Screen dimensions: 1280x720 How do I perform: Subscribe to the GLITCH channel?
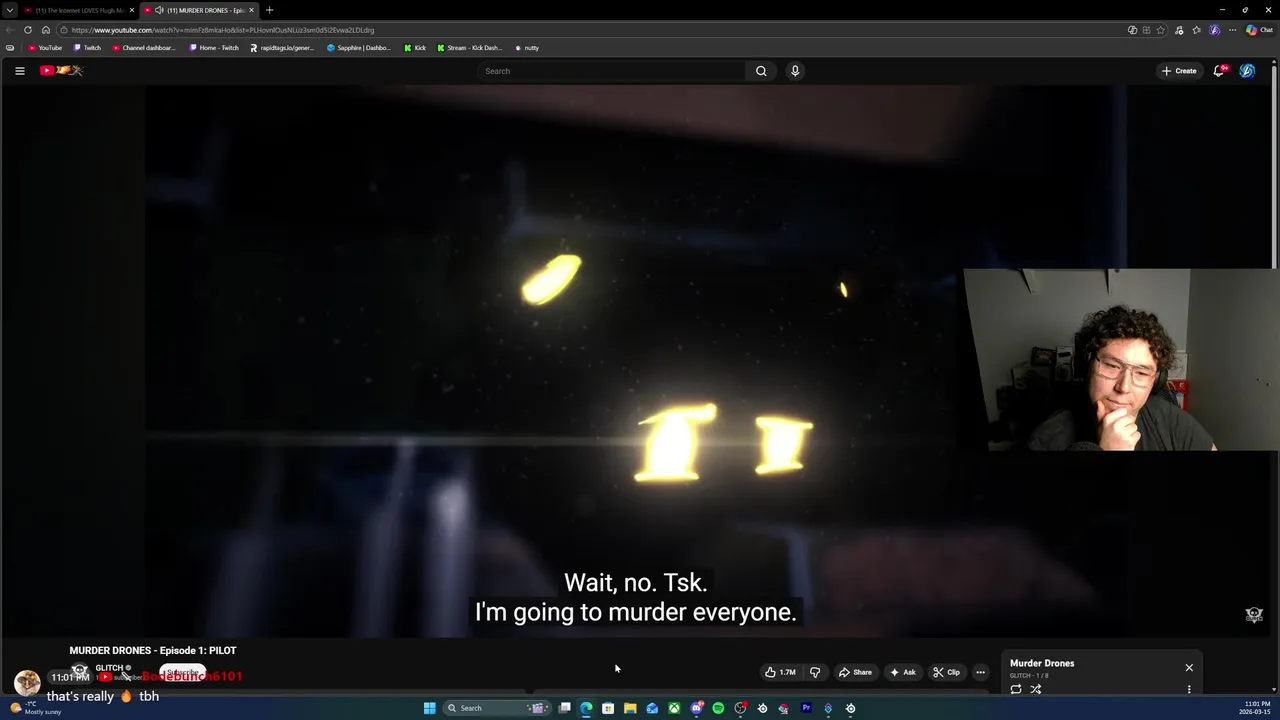pos(182,673)
